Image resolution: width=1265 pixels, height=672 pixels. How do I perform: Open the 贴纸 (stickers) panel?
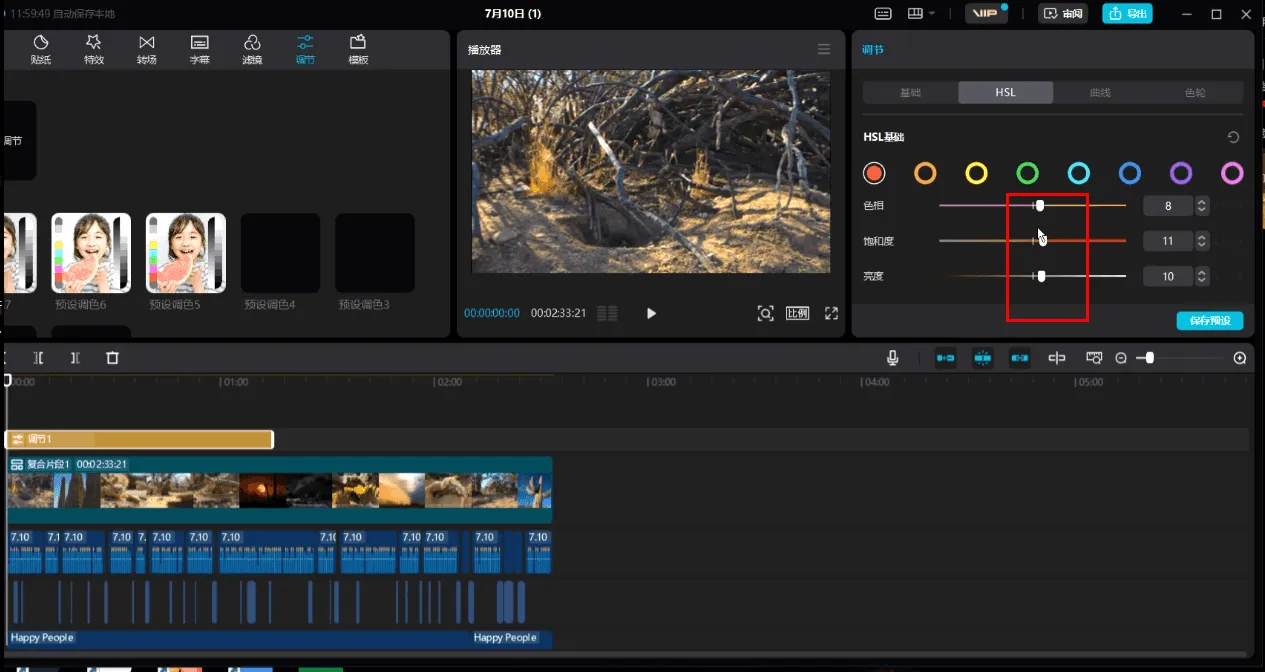point(41,49)
